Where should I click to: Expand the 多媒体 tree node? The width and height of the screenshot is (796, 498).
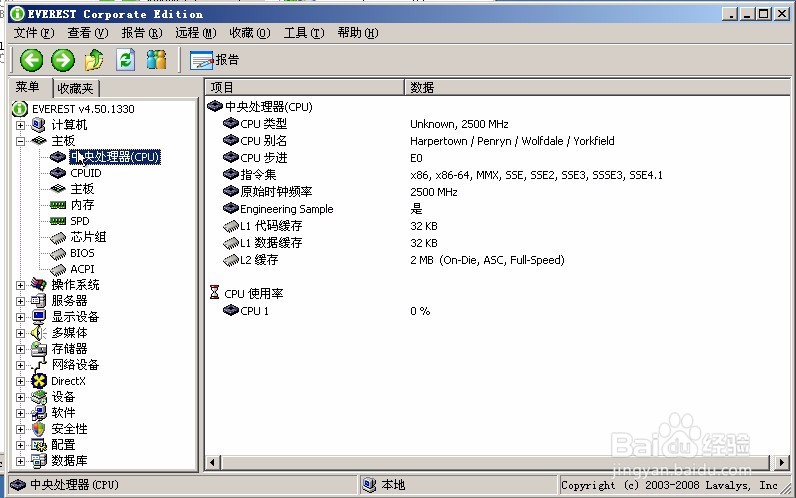[x=20, y=333]
